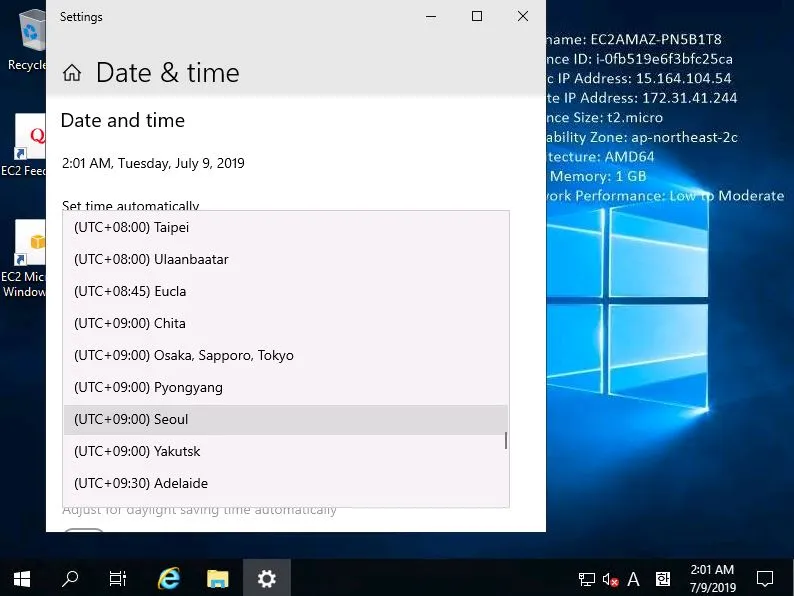The image size is (794, 596).
Task: Open the Start menu
Action: 22,578
